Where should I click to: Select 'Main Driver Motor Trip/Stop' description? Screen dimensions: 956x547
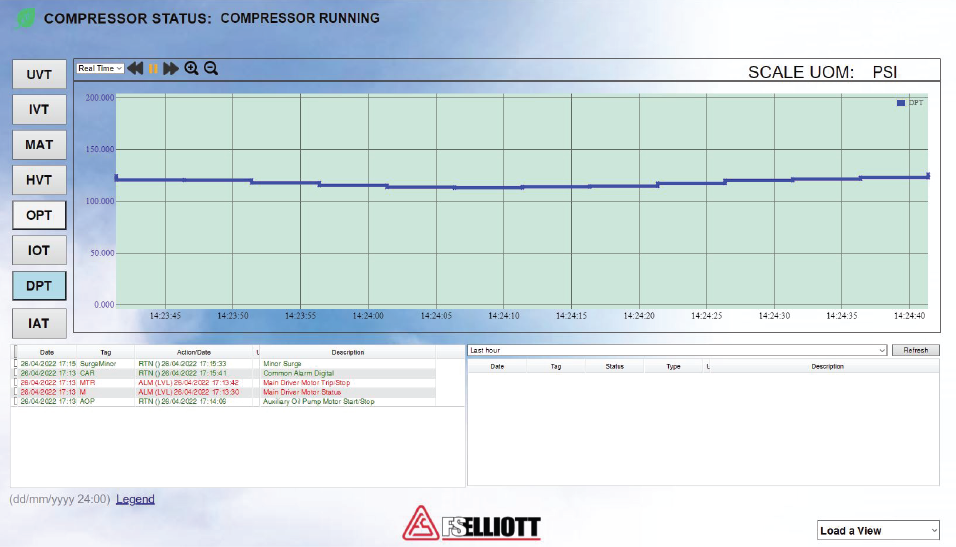point(307,382)
